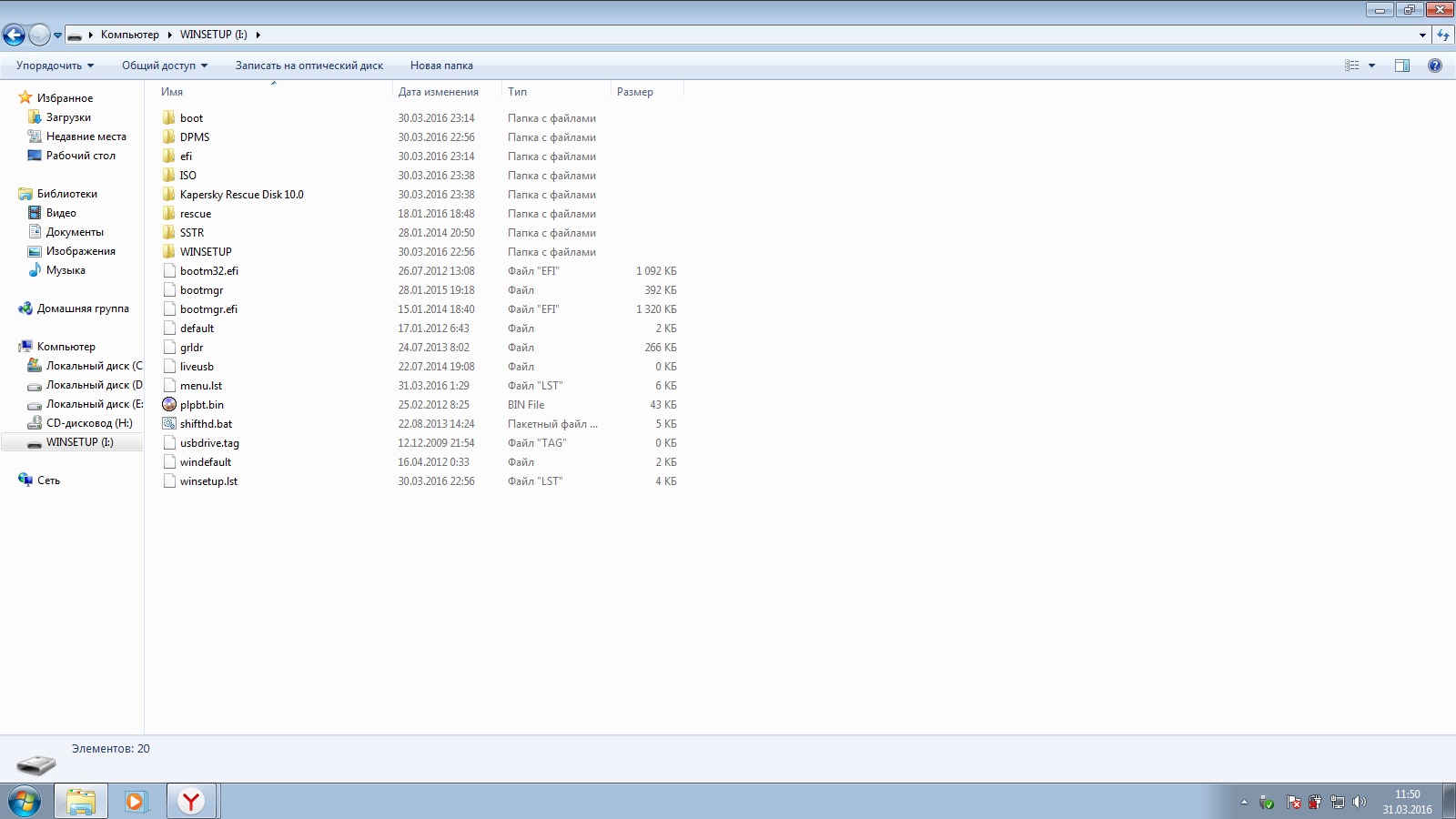
Task: Click Компьютер in the address bar
Action: click(129, 35)
